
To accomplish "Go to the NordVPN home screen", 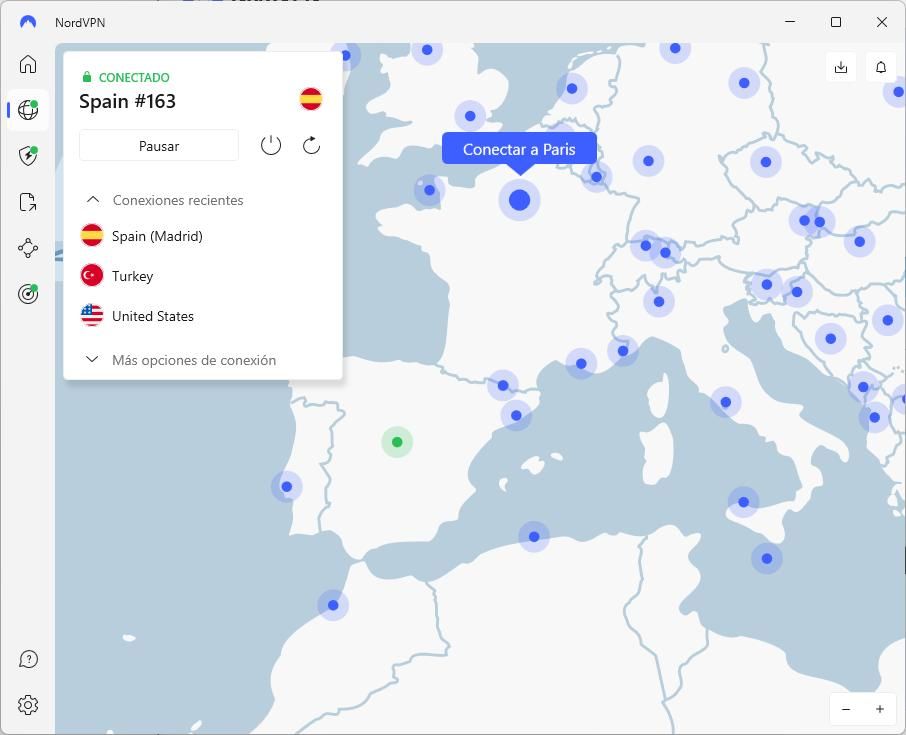I will coord(27,64).
